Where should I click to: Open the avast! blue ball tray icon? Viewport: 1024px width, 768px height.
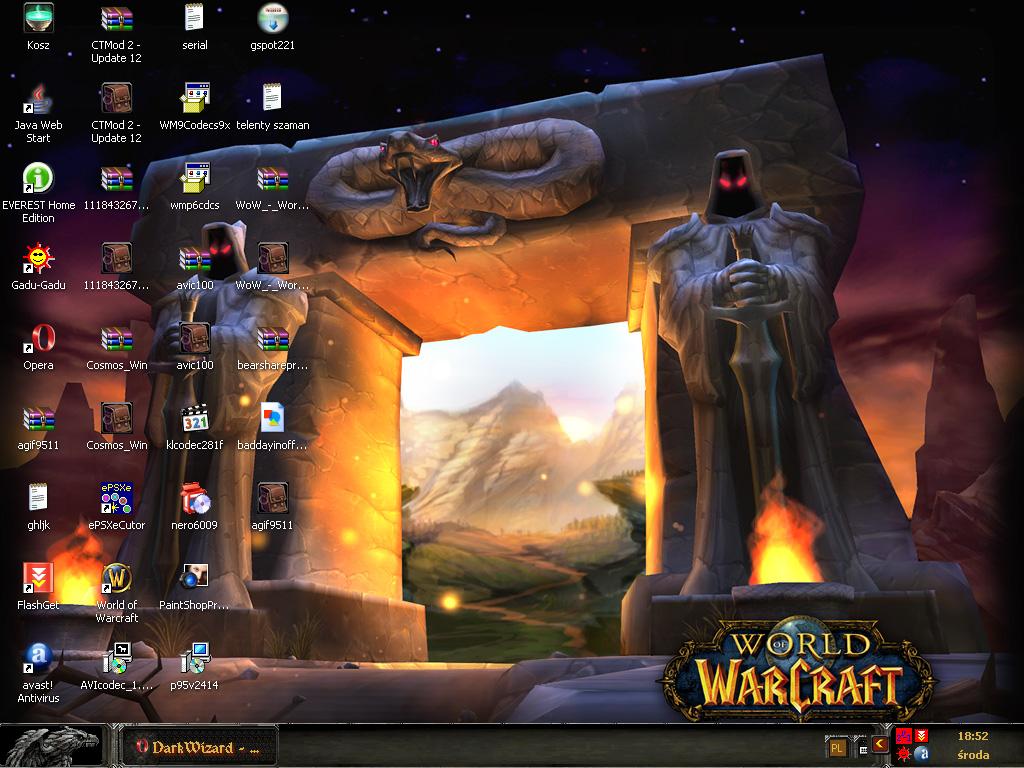(x=921, y=754)
